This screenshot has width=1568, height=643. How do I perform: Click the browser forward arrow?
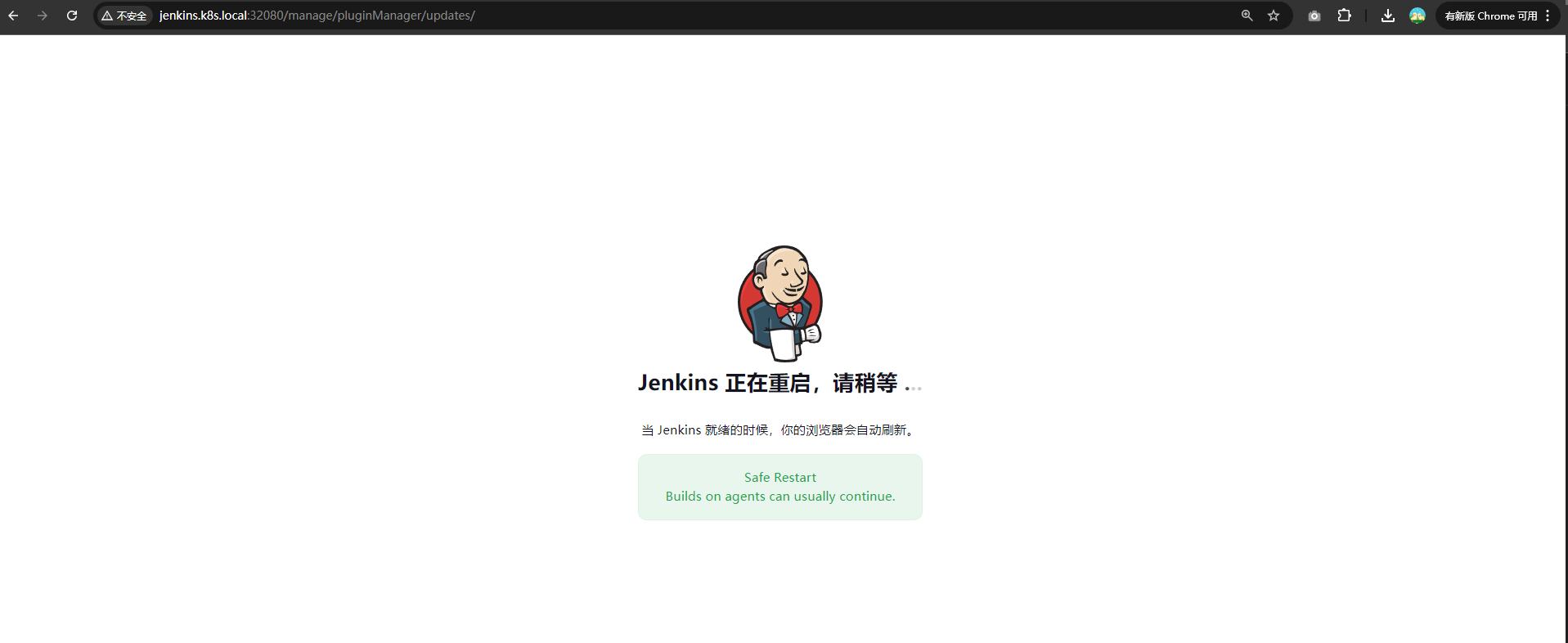[43, 16]
